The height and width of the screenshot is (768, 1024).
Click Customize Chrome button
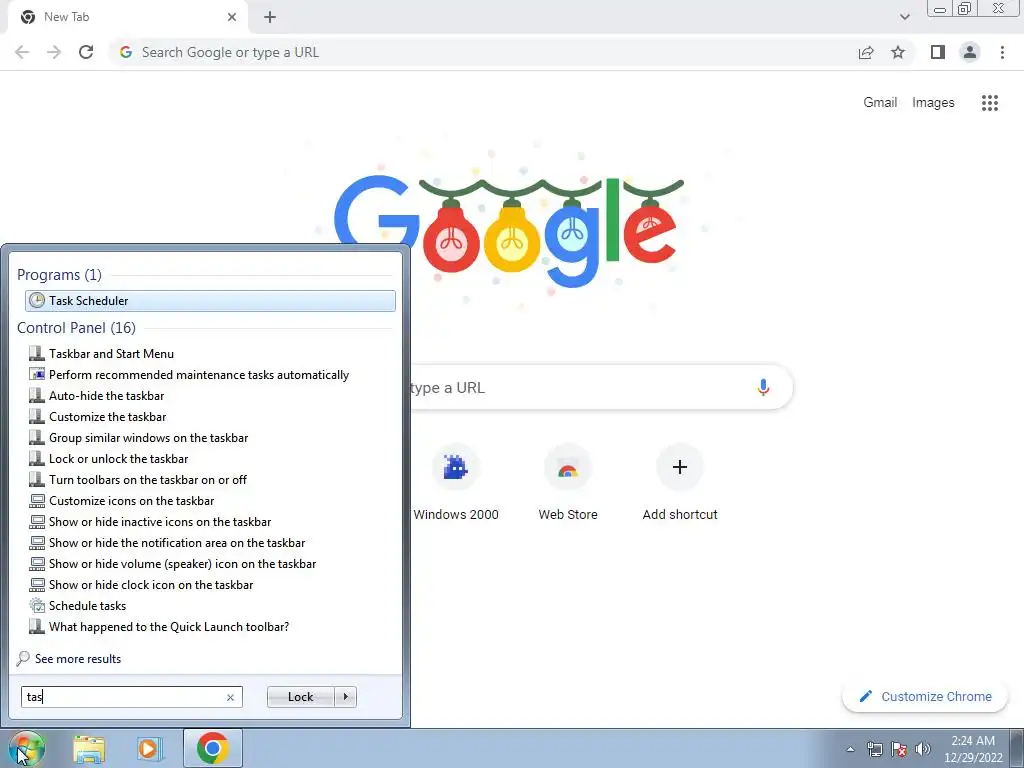point(925,696)
